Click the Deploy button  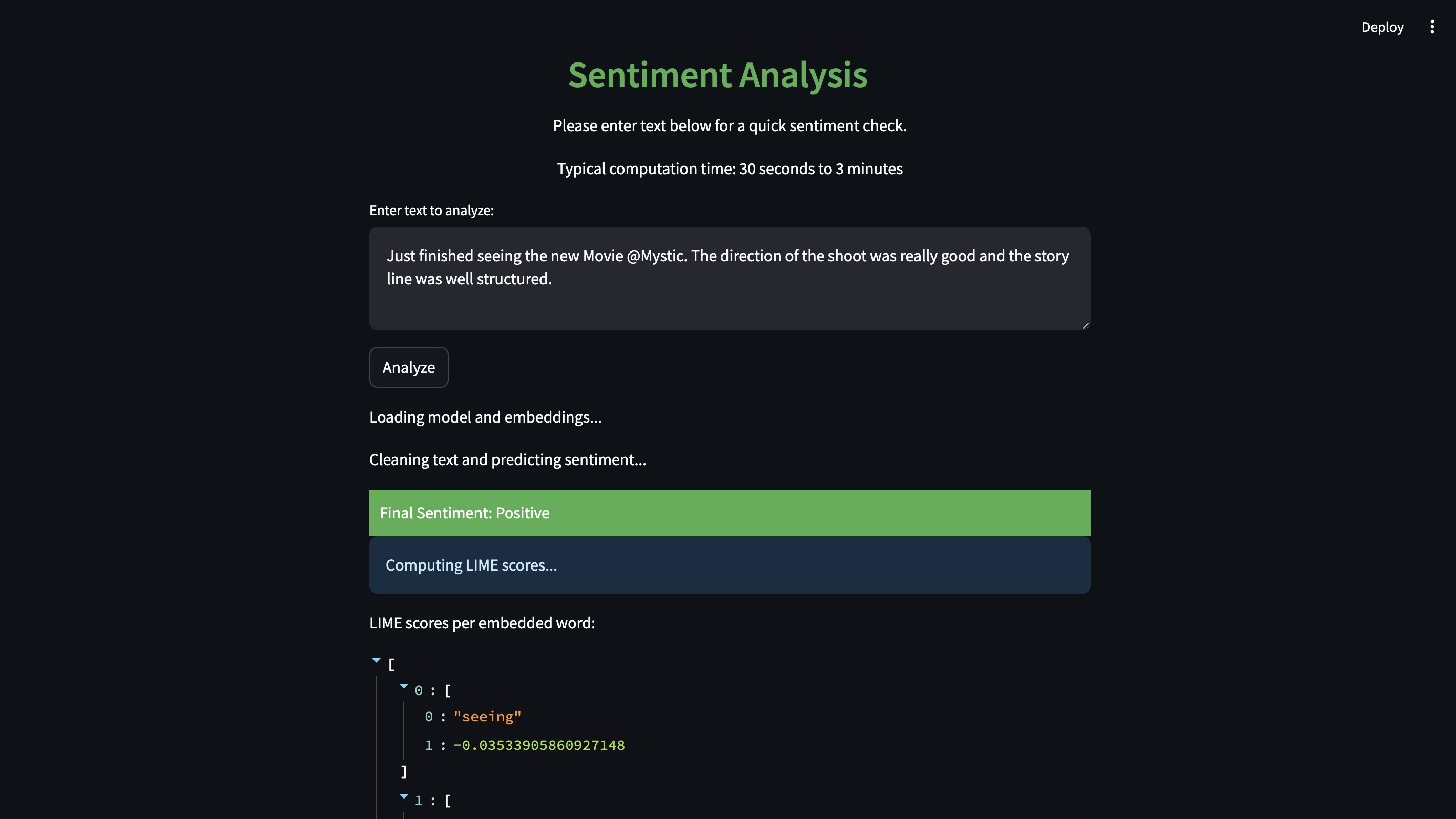coord(1382,27)
